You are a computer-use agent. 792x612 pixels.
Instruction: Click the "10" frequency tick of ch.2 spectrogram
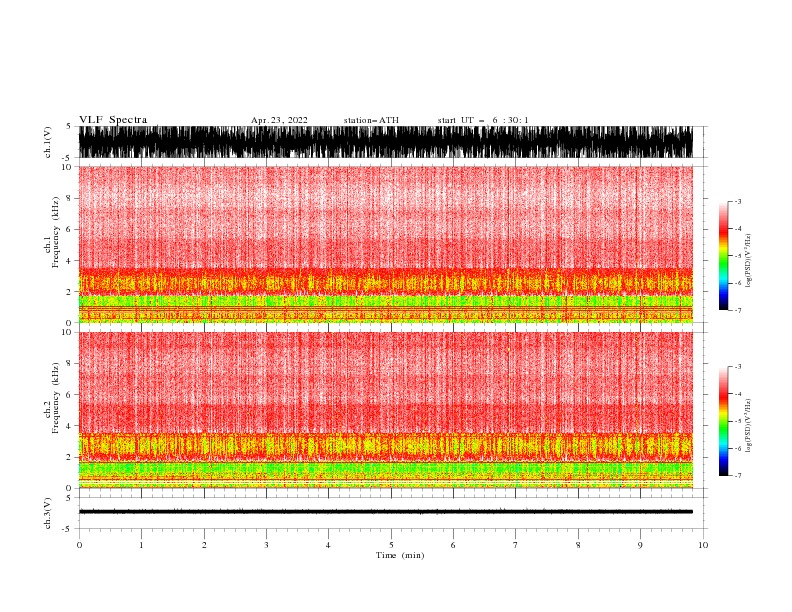tap(67, 332)
